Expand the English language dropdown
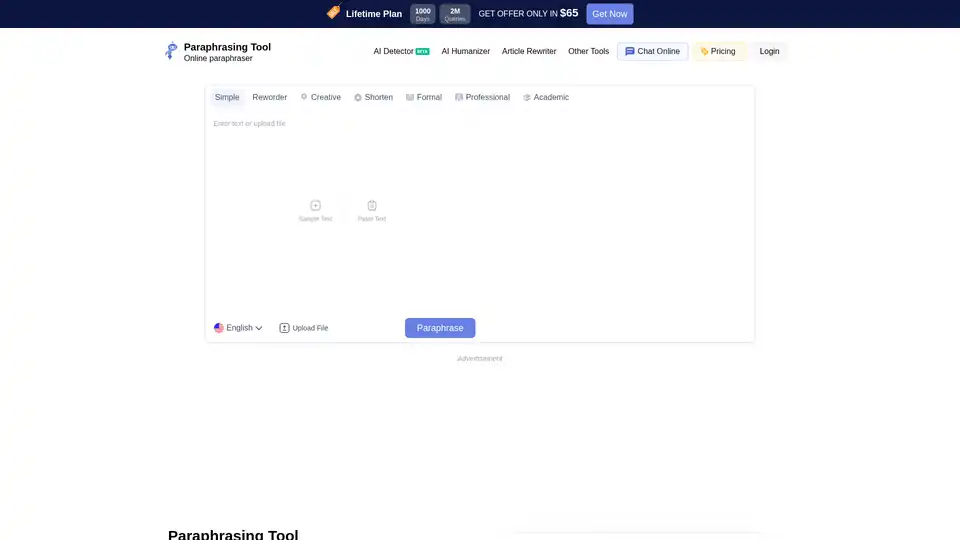The width and height of the screenshot is (960, 540). point(239,328)
